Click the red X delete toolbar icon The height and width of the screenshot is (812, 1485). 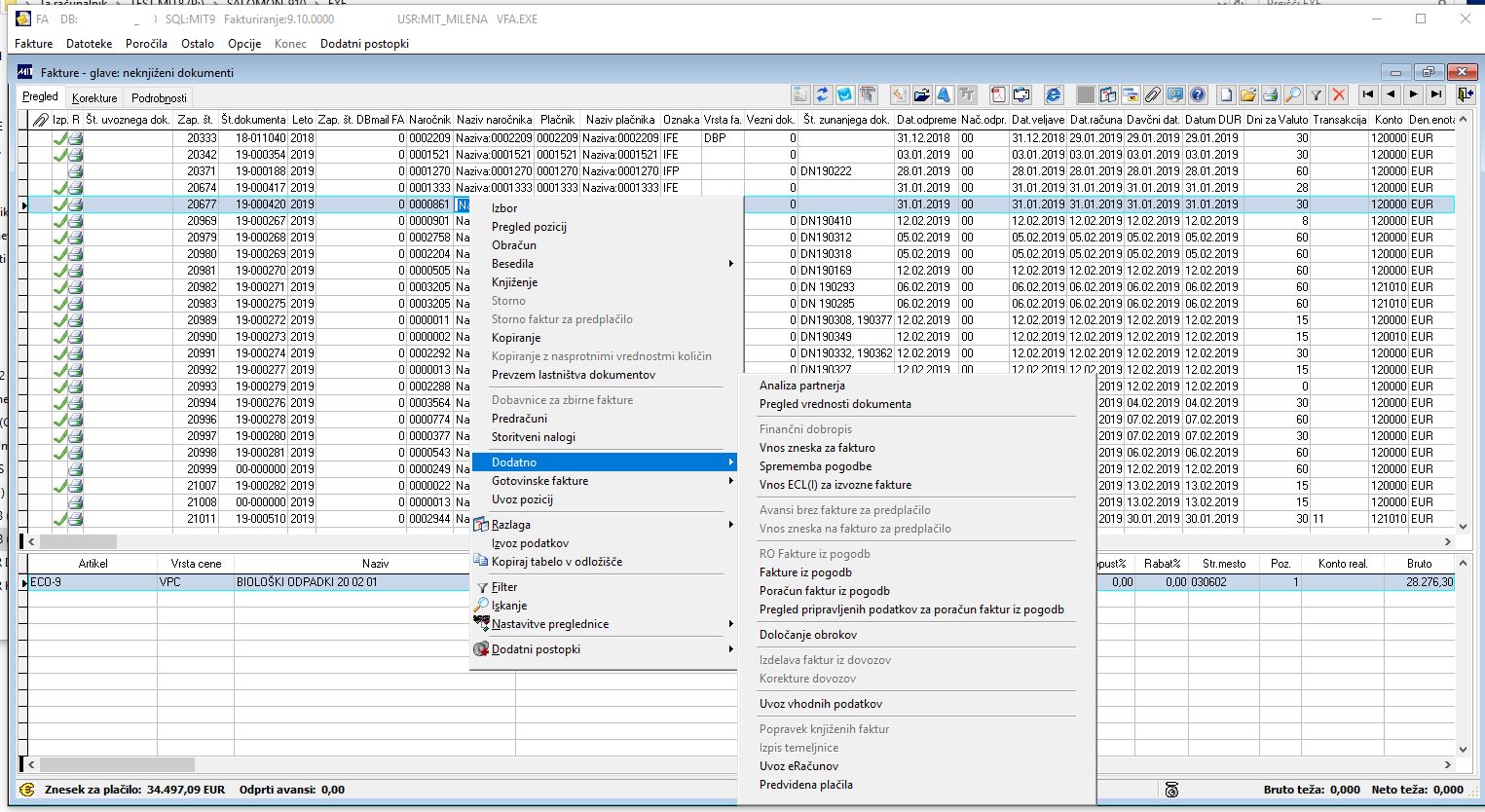[x=1339, y=94]
